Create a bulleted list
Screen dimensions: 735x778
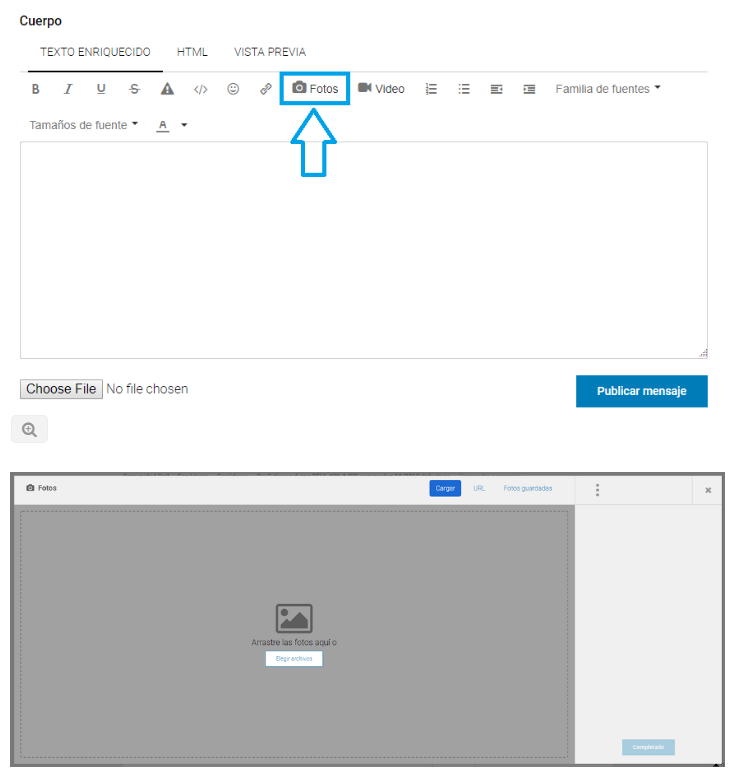[464, 89]
